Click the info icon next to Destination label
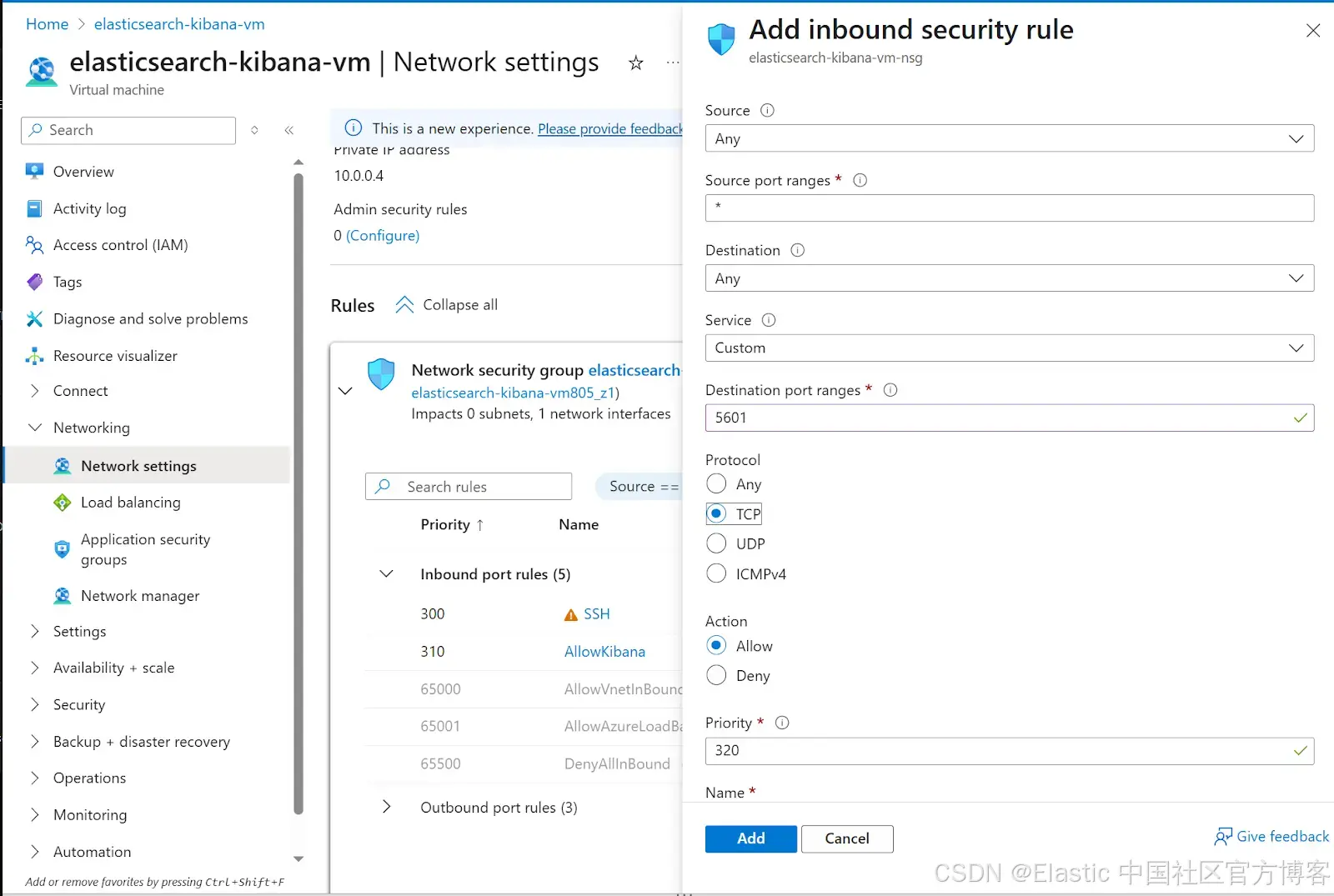Viewport: 1334px width, 896px height. pos(798,250)
